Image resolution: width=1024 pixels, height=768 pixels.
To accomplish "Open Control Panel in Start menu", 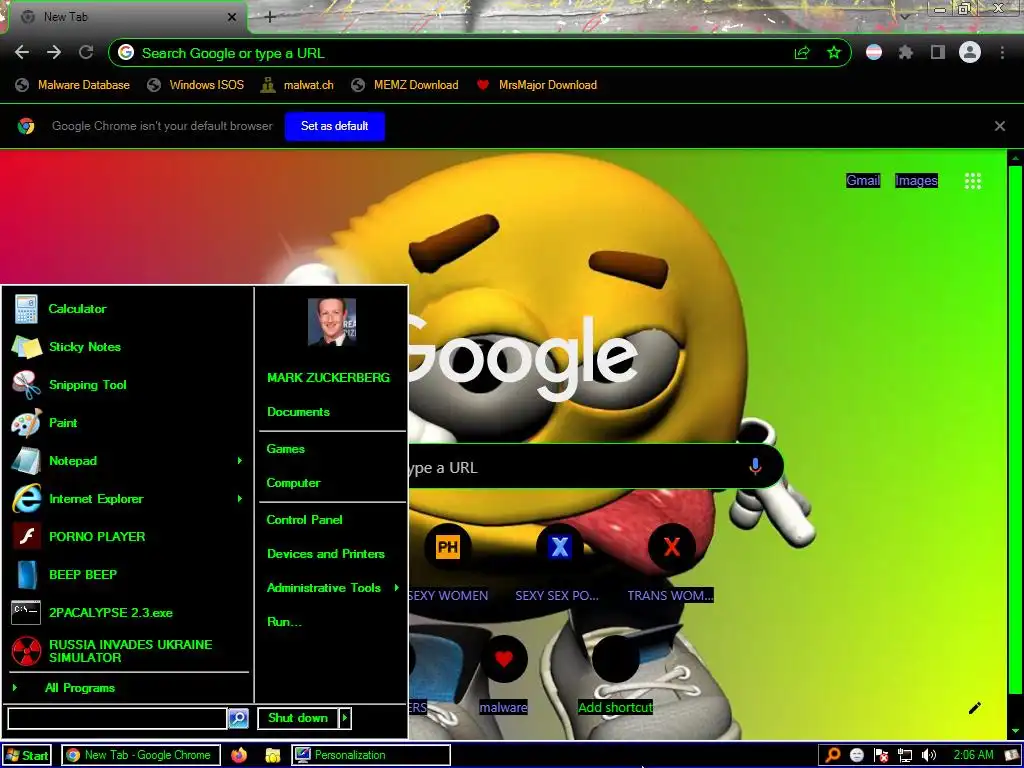I will (304, 520).
